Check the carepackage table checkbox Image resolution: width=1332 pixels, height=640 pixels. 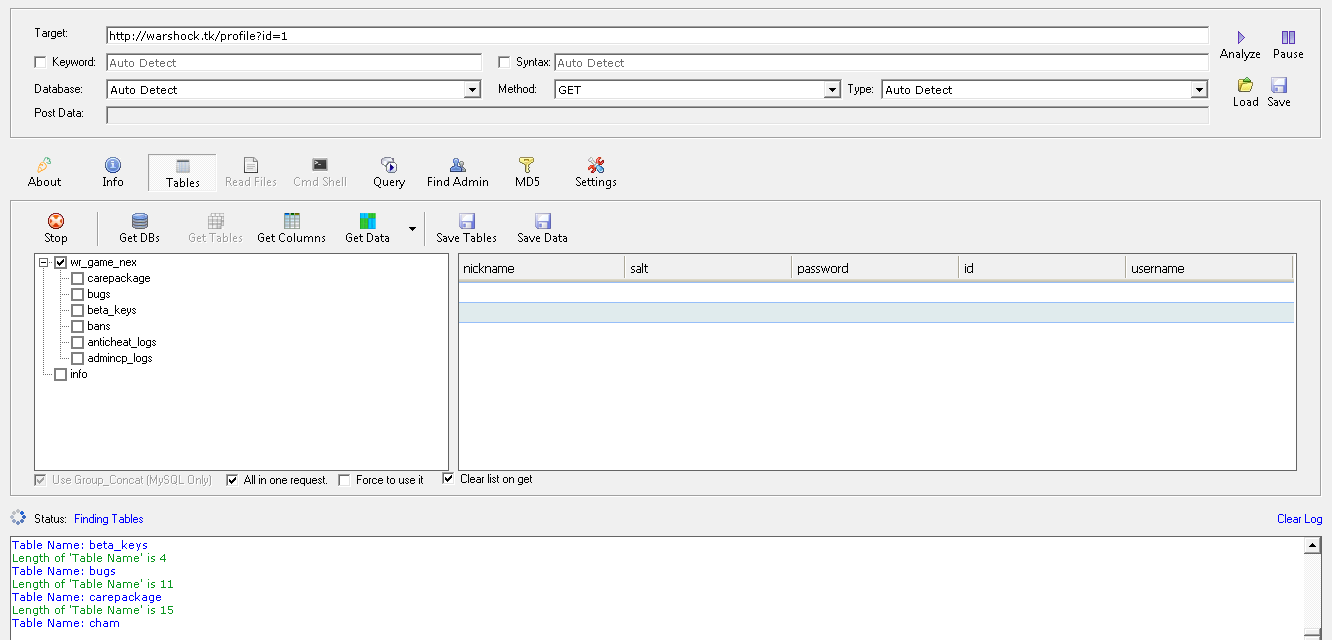tap(77, 278)
